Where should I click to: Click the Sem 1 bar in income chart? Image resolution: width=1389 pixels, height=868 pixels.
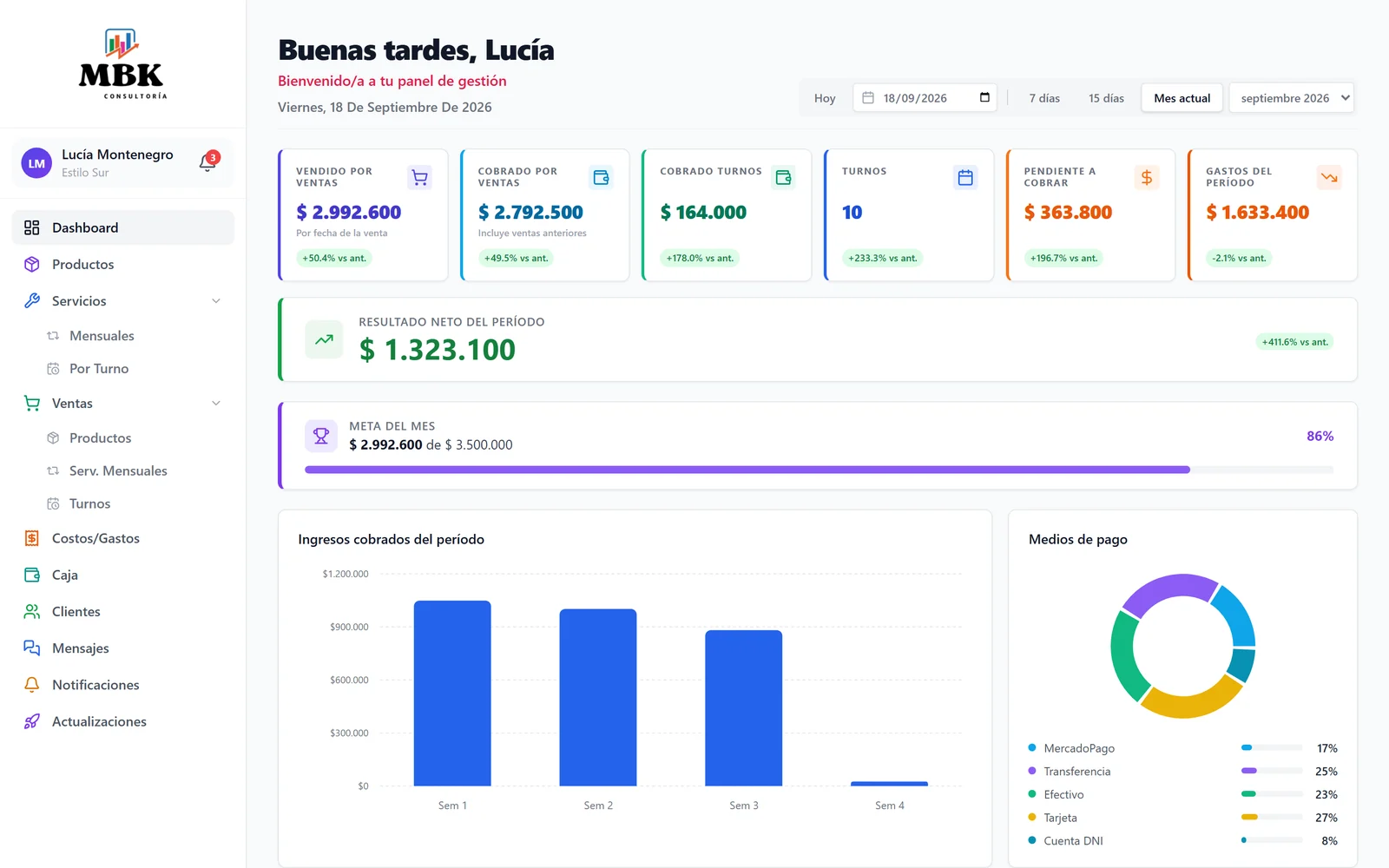(452, 694)
